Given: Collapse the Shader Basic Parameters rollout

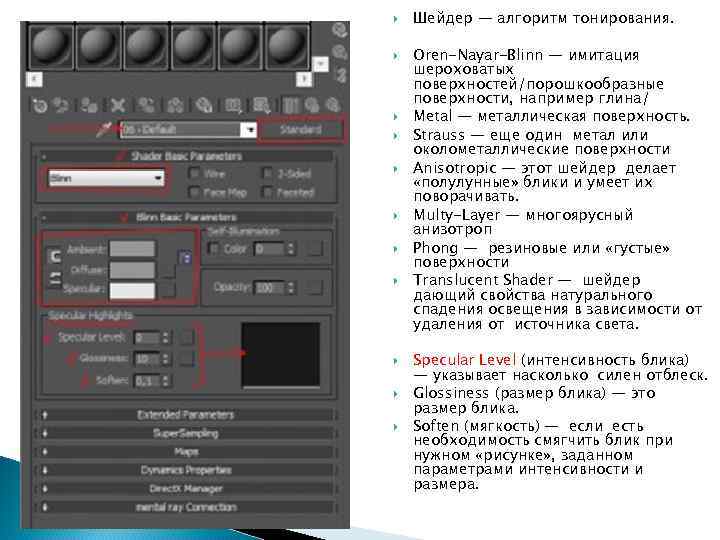Looking at the screenshot, I should click(186, 156).
